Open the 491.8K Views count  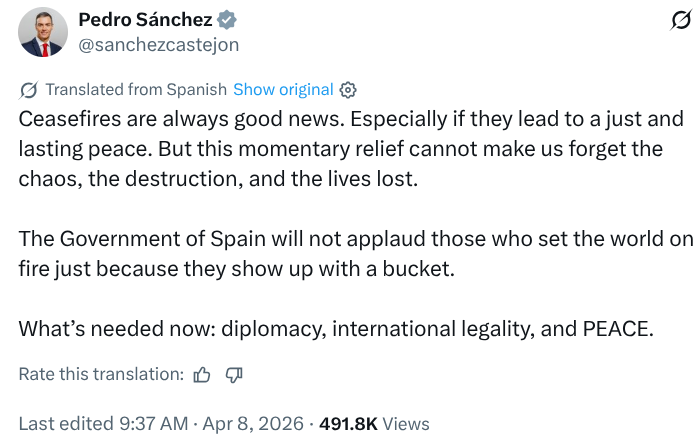(348, 424)
